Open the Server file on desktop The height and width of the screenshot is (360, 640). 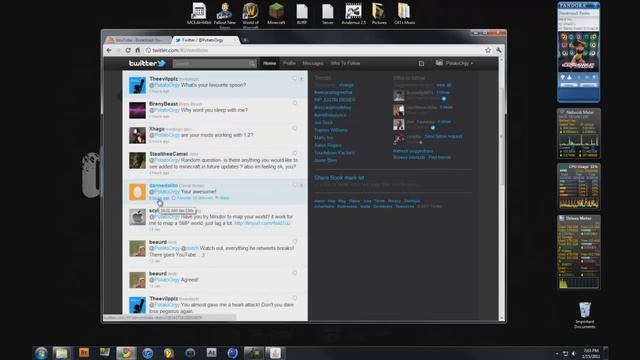[328, 14]
